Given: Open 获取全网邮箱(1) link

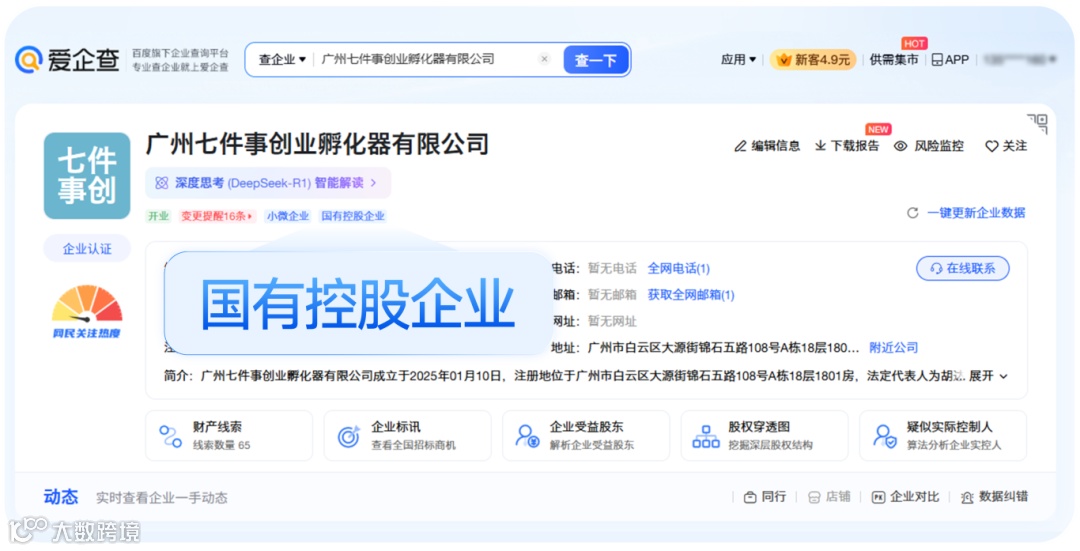Looking at the screenshot, I should click(691, 295).
